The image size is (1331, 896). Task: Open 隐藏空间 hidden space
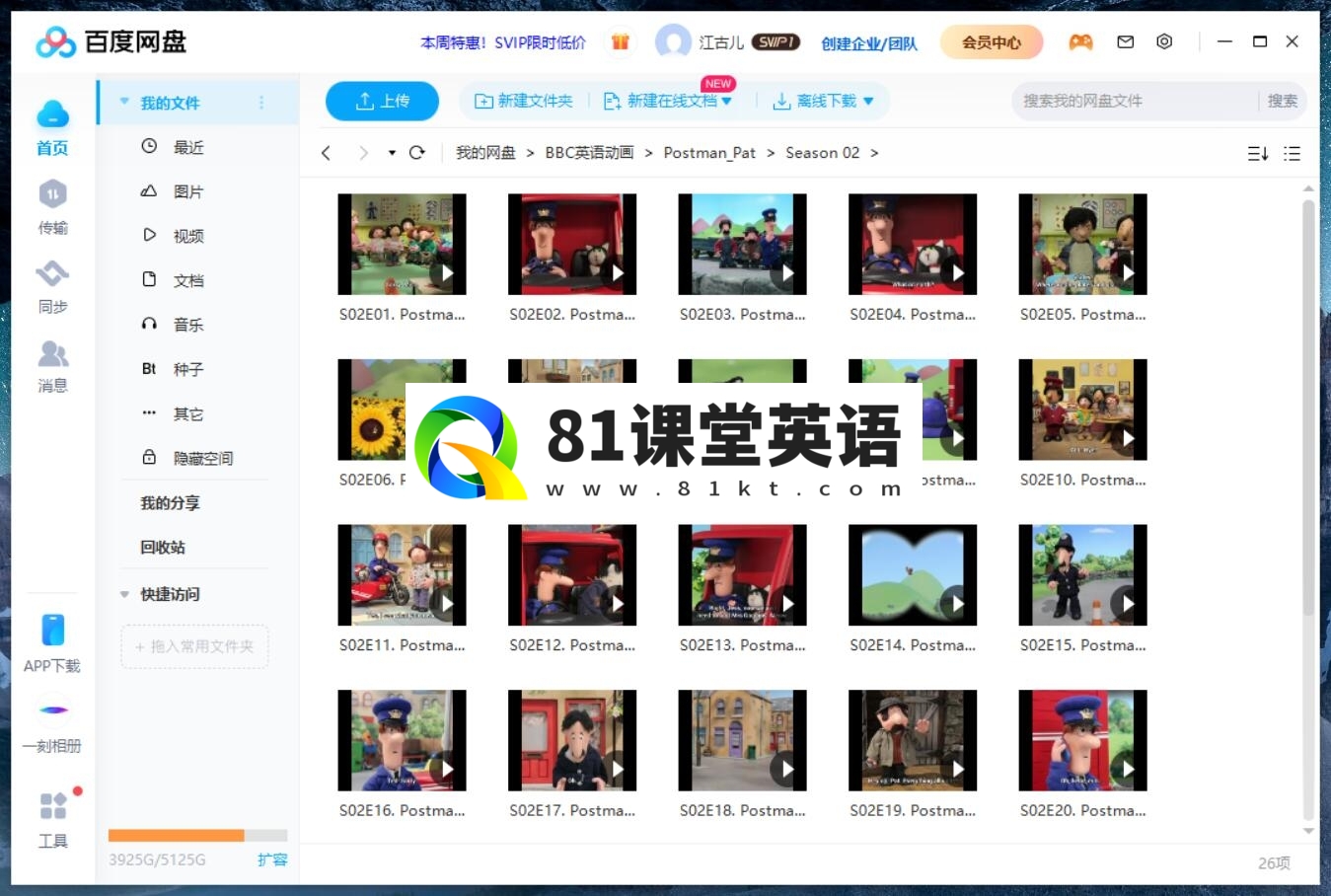tap(202, 458)
